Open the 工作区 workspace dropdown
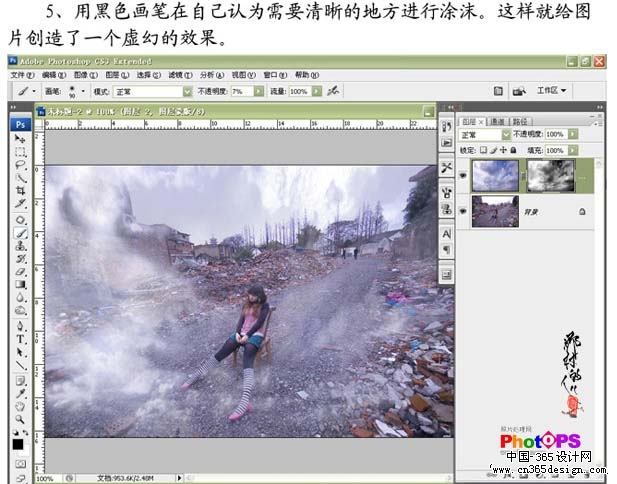Screen dimensions: 617x484 [x=551, y=91]
